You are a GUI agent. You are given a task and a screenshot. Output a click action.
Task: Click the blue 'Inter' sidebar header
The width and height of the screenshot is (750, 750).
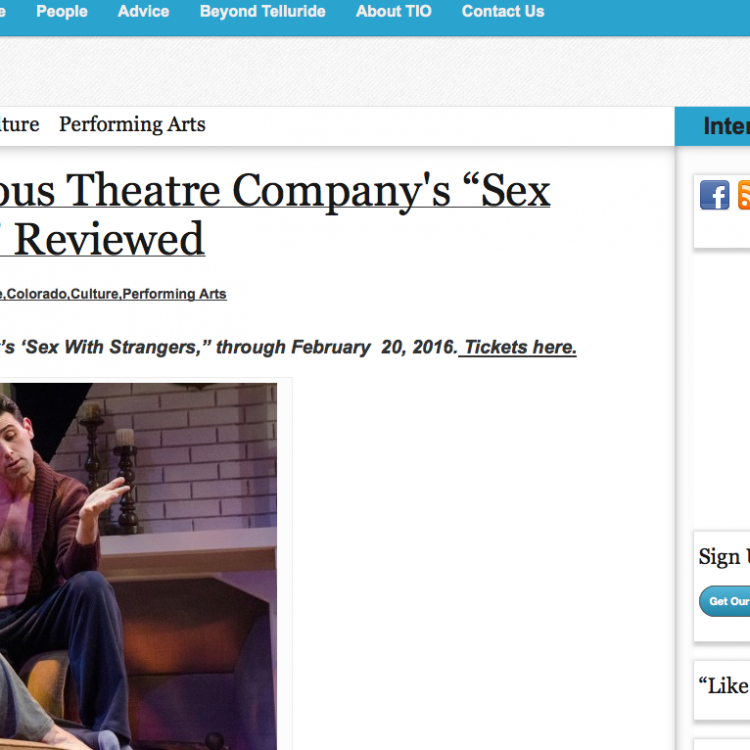click(713, 126)
